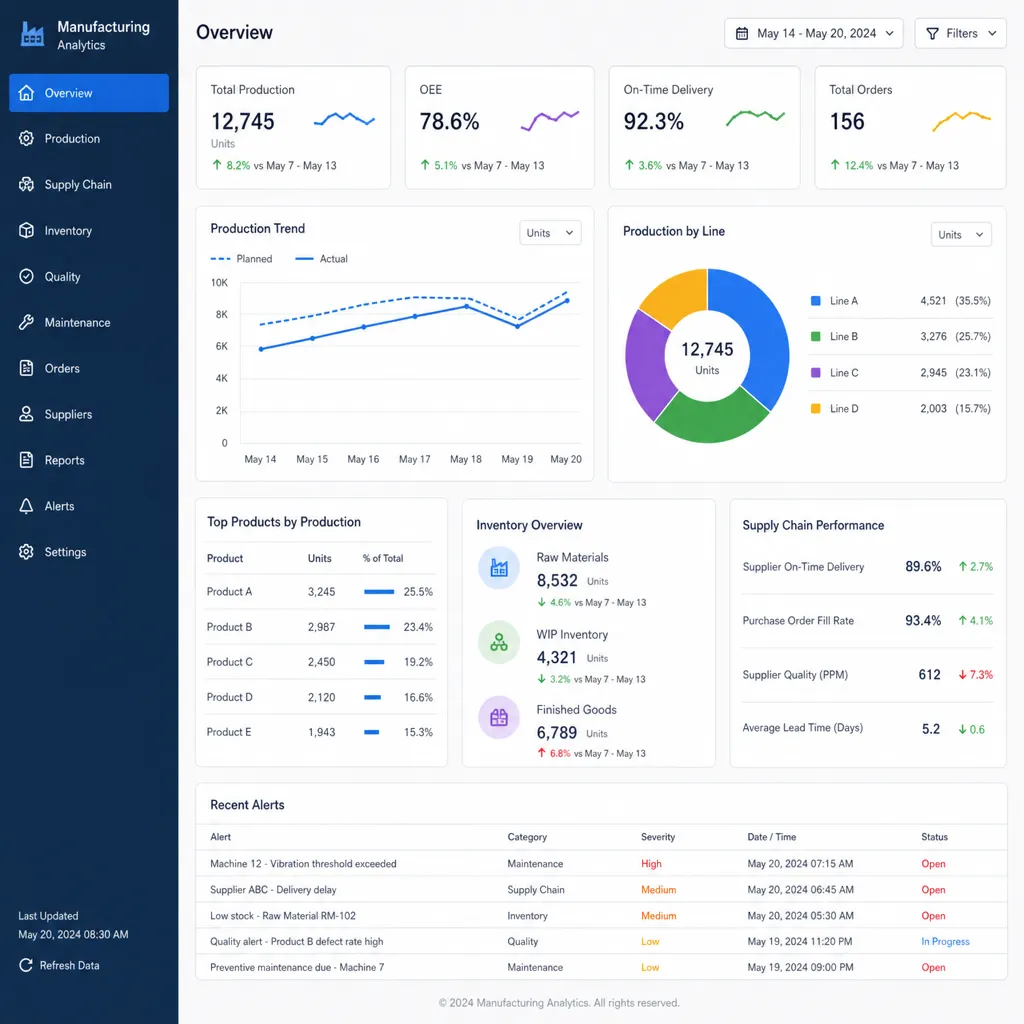Open the Units dropdown in Production Trend

[x=550, y=232]
